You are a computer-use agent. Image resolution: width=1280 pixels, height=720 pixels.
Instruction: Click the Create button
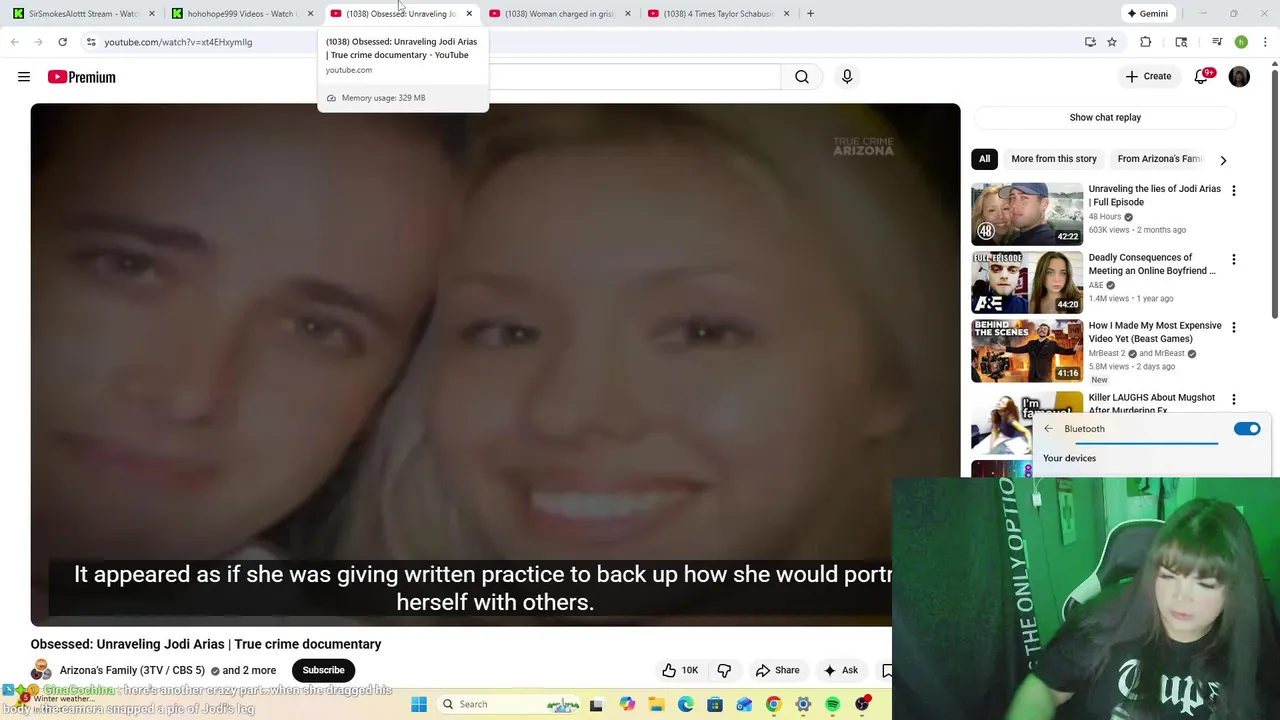click(x=1148, y=77)
